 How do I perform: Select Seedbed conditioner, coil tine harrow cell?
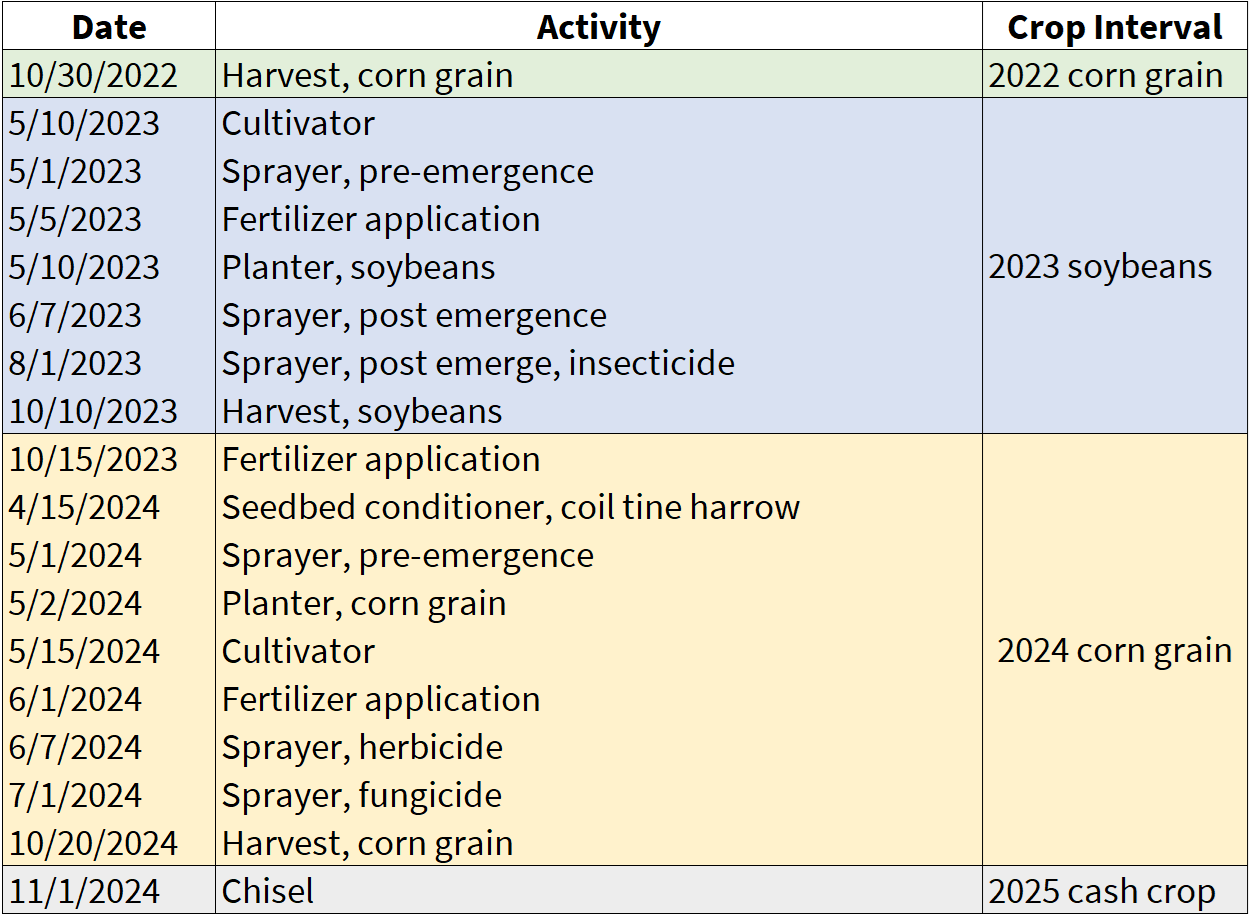(511, 507)
